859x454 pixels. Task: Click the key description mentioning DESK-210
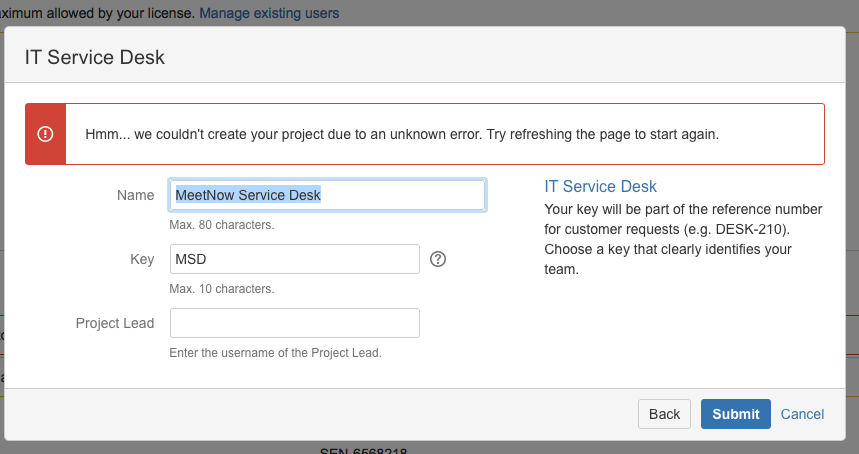click(x=683, y=239)
